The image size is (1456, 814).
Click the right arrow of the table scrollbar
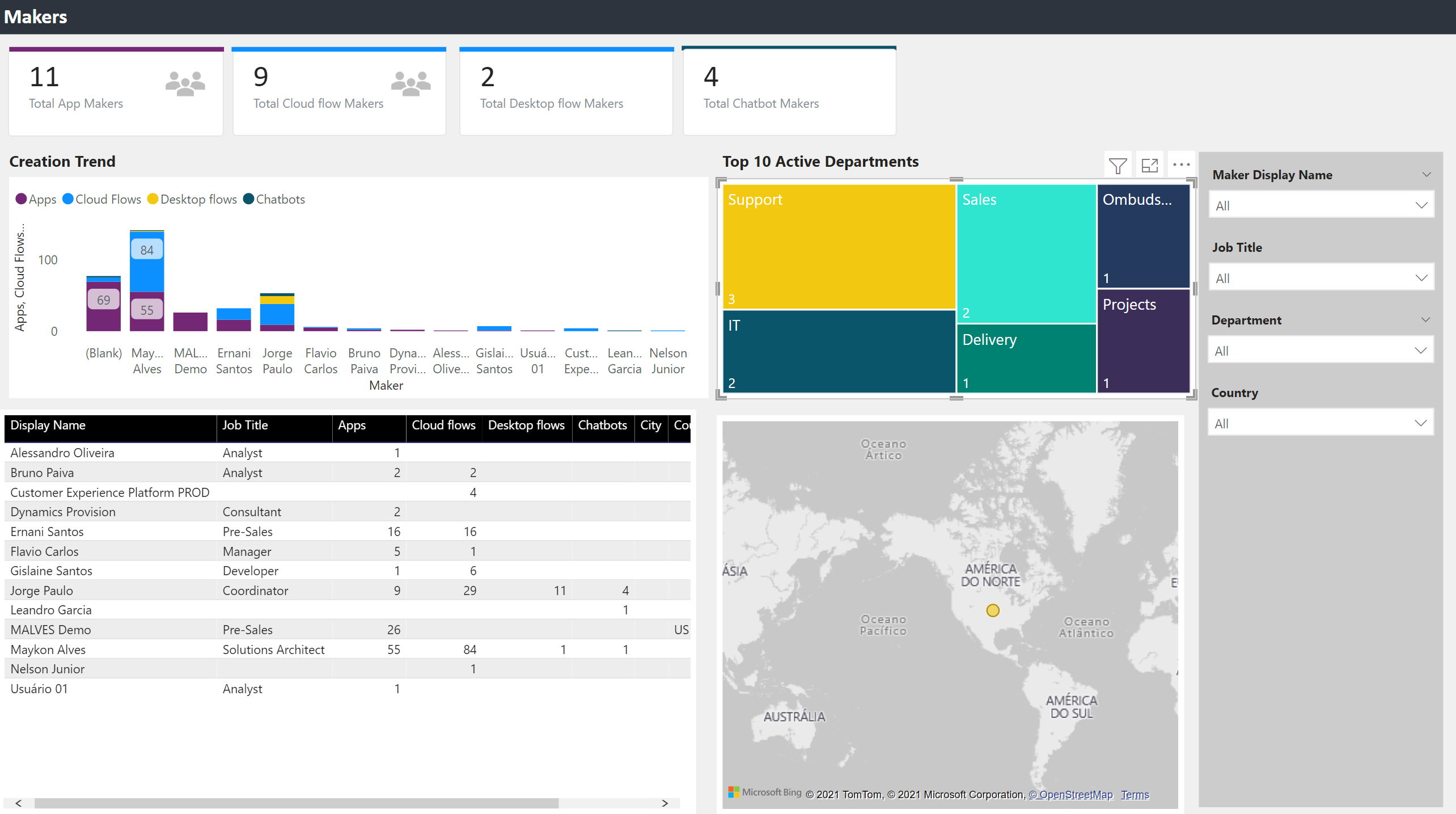(x=664, y=803)
